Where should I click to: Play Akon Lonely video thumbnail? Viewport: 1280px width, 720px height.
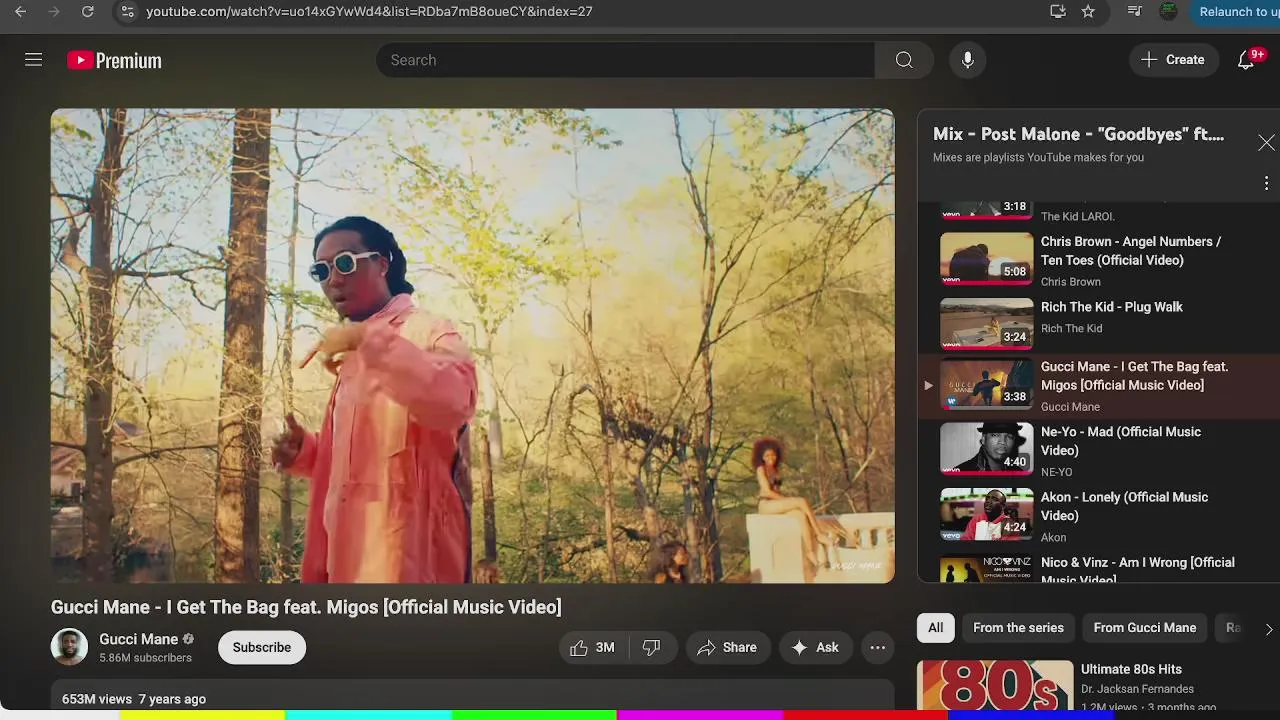point(986,514)
